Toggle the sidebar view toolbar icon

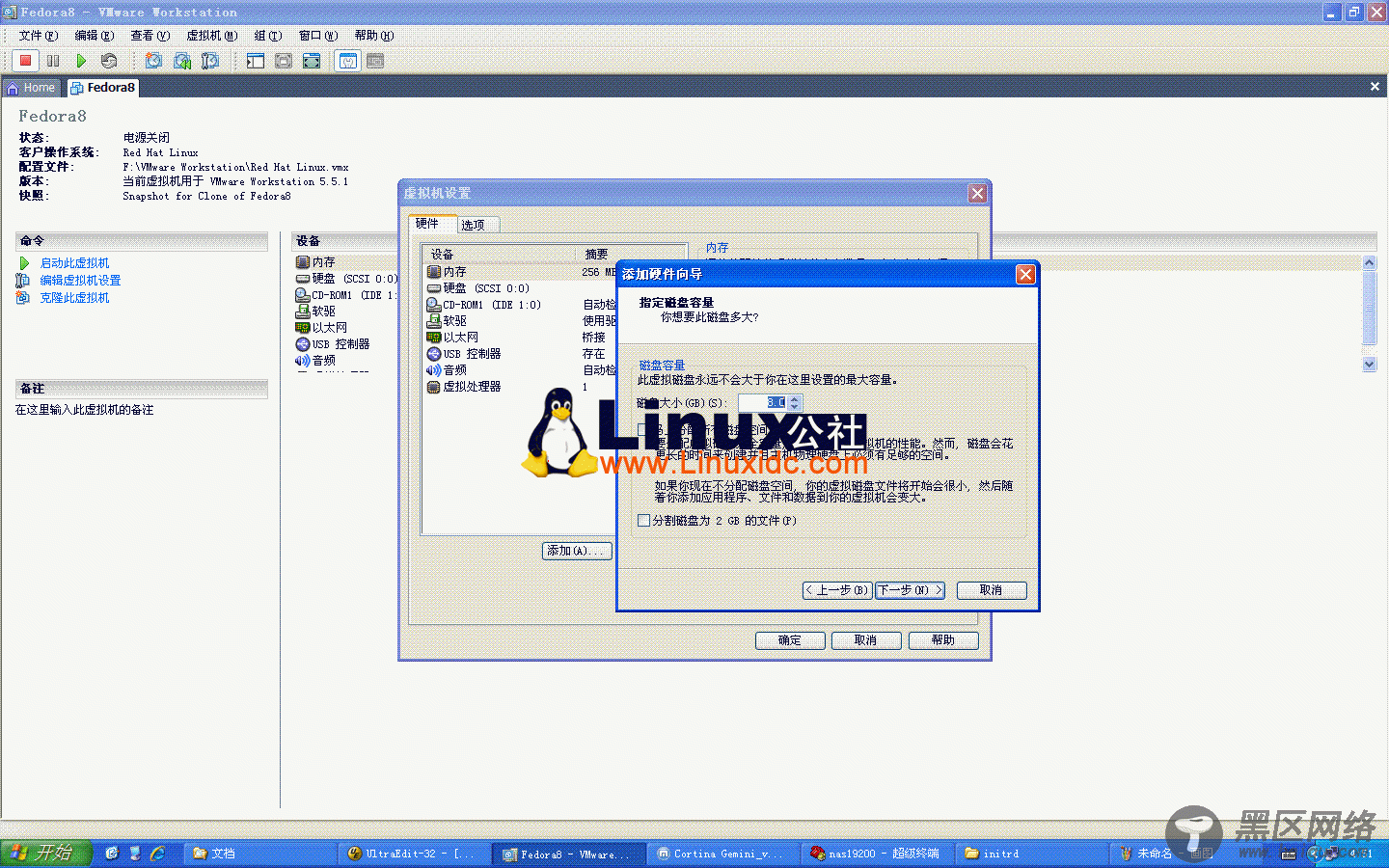point(255,61)
